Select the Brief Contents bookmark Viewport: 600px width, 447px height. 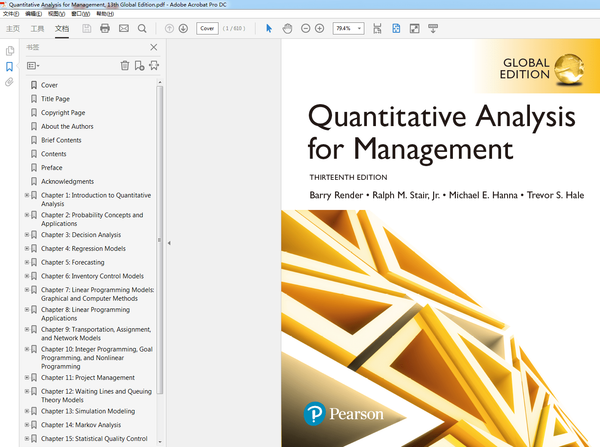pos(61,140)
